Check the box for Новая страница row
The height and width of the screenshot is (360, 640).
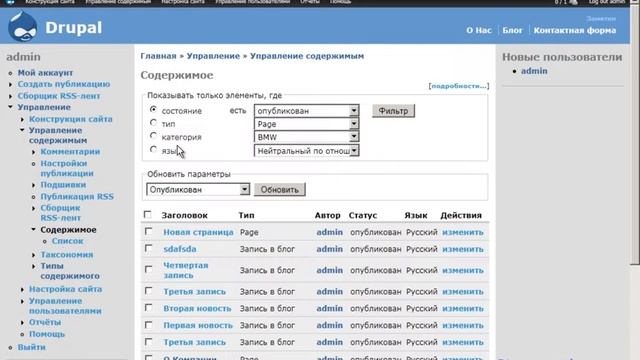149,231
